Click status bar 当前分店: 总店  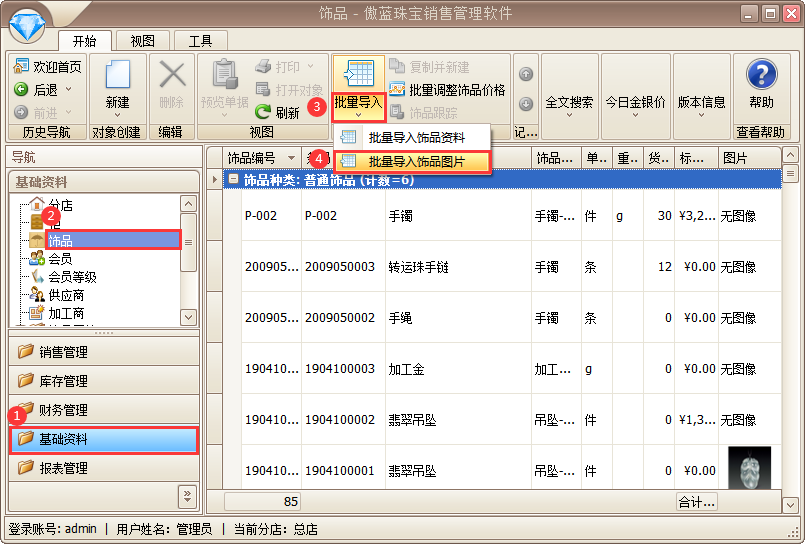click(x=276, y=529)
